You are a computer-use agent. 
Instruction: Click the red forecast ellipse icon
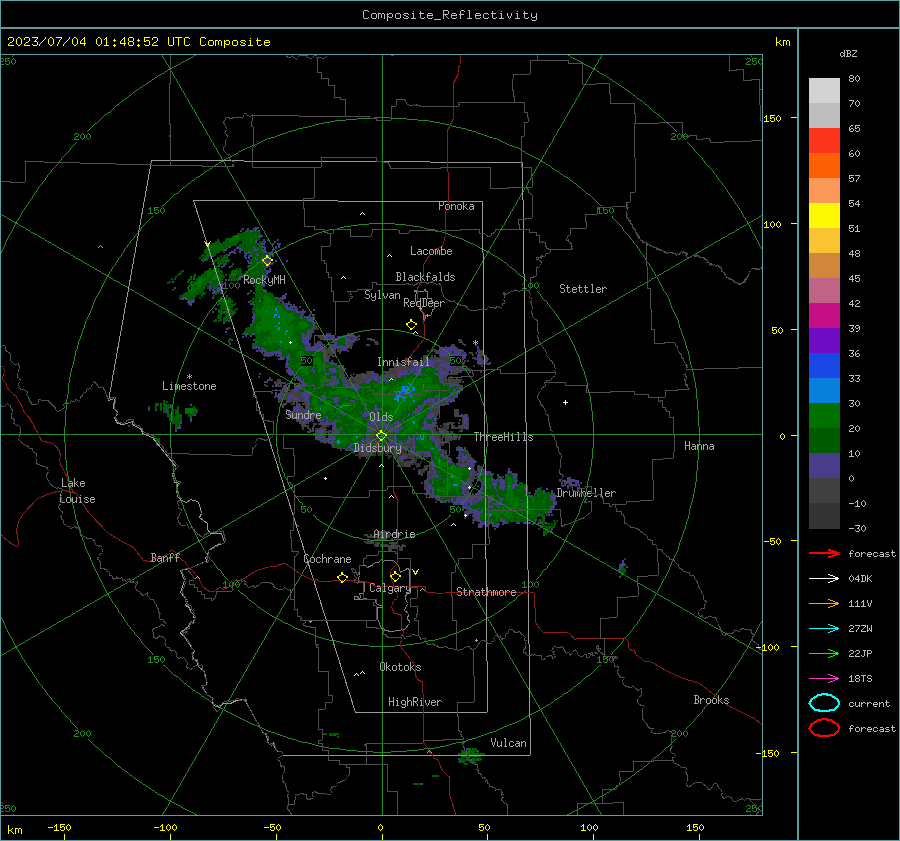pyautogui.click(x=824, y=728)
